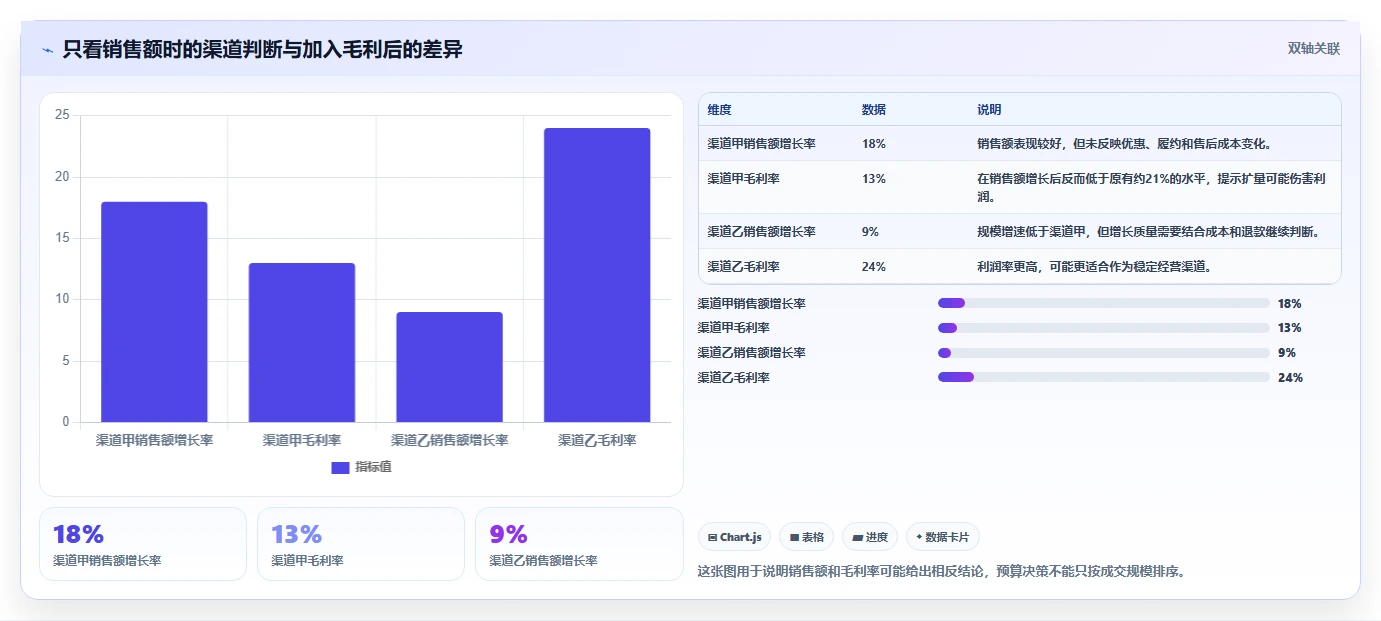The image size is (1381, 621).
Task: Click the 24% progress value
Action: (1290, 378)
